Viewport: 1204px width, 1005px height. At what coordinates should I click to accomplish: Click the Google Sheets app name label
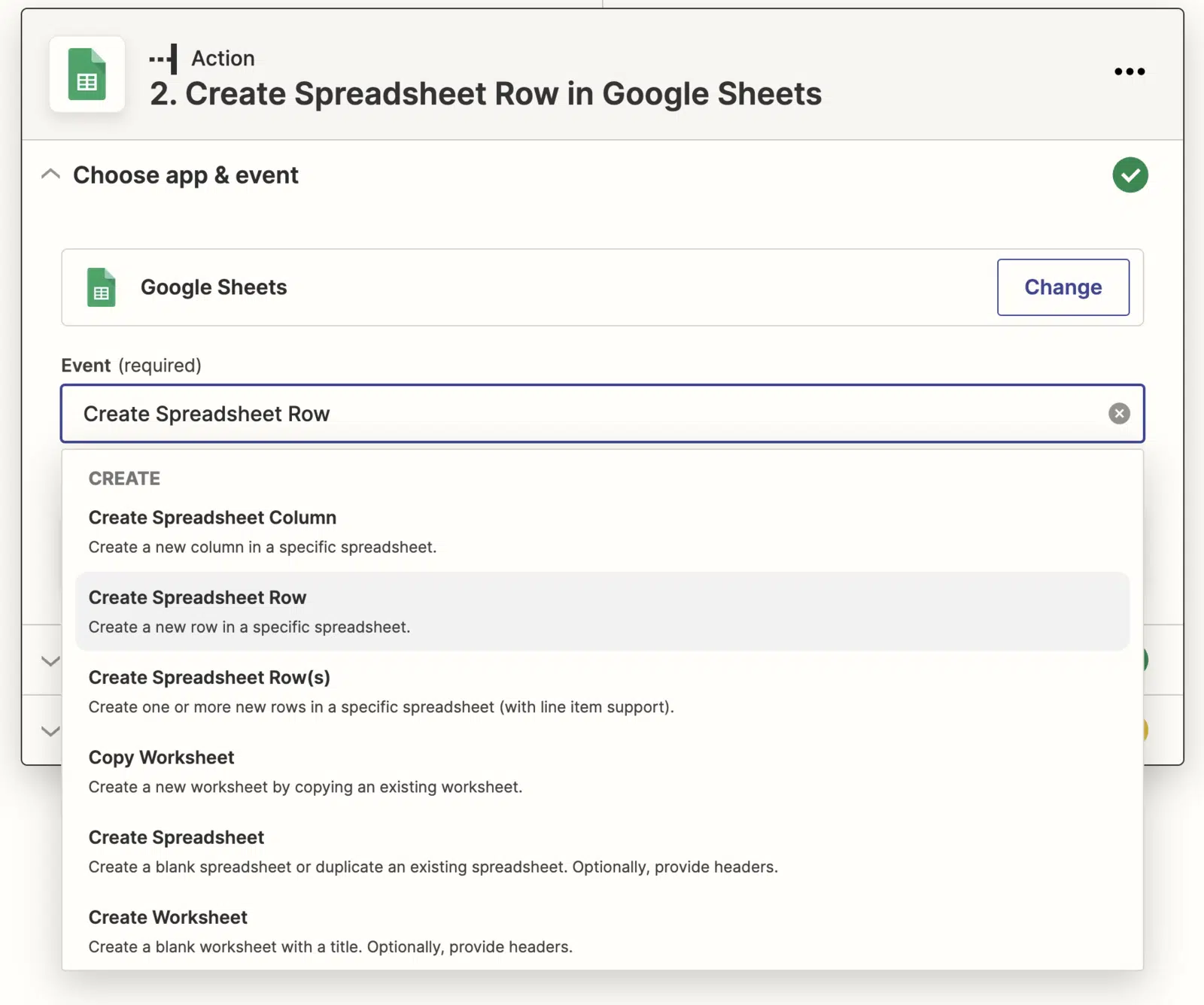(214, 287)
